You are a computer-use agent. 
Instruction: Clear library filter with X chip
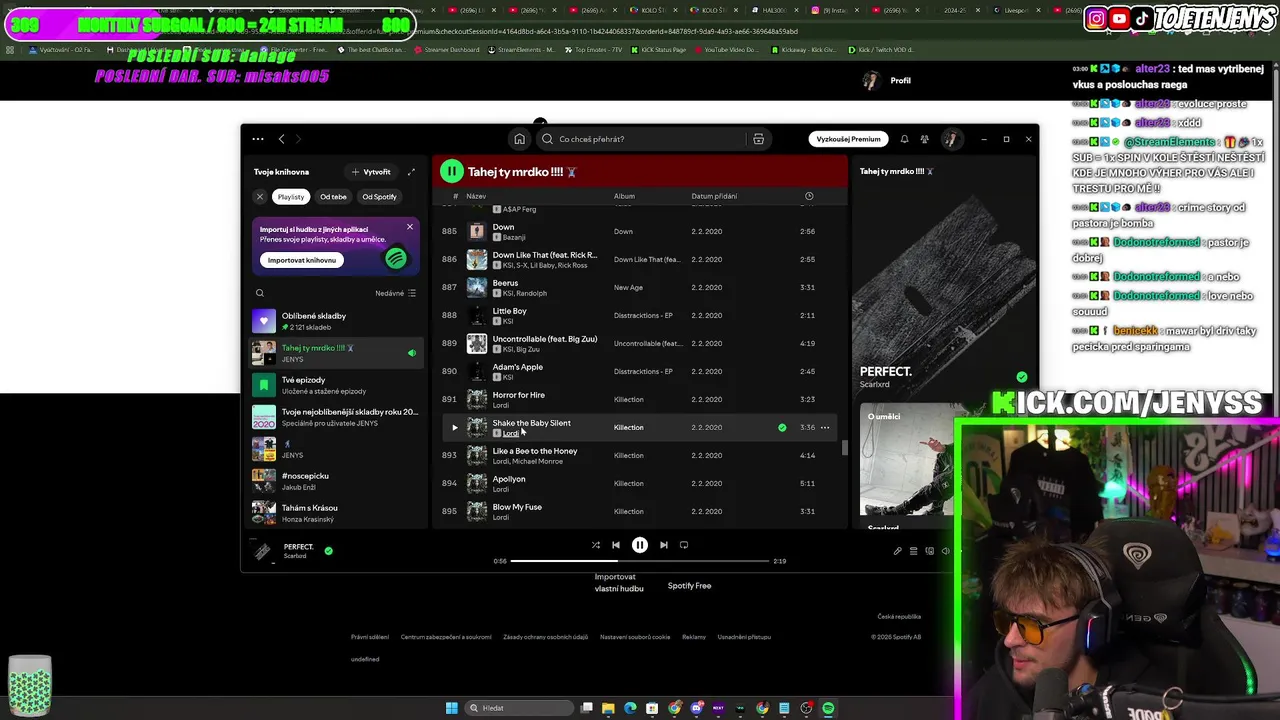click(260, 197)
